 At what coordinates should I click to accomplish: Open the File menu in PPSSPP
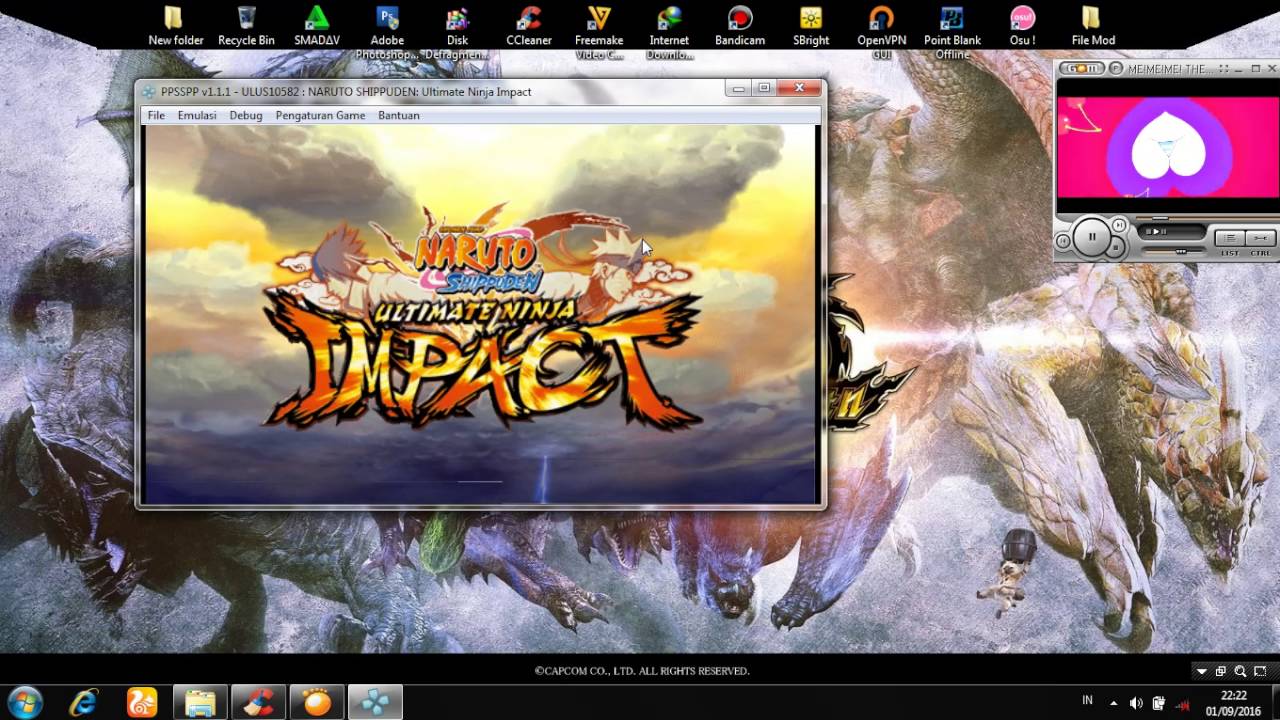click(156, 115)
